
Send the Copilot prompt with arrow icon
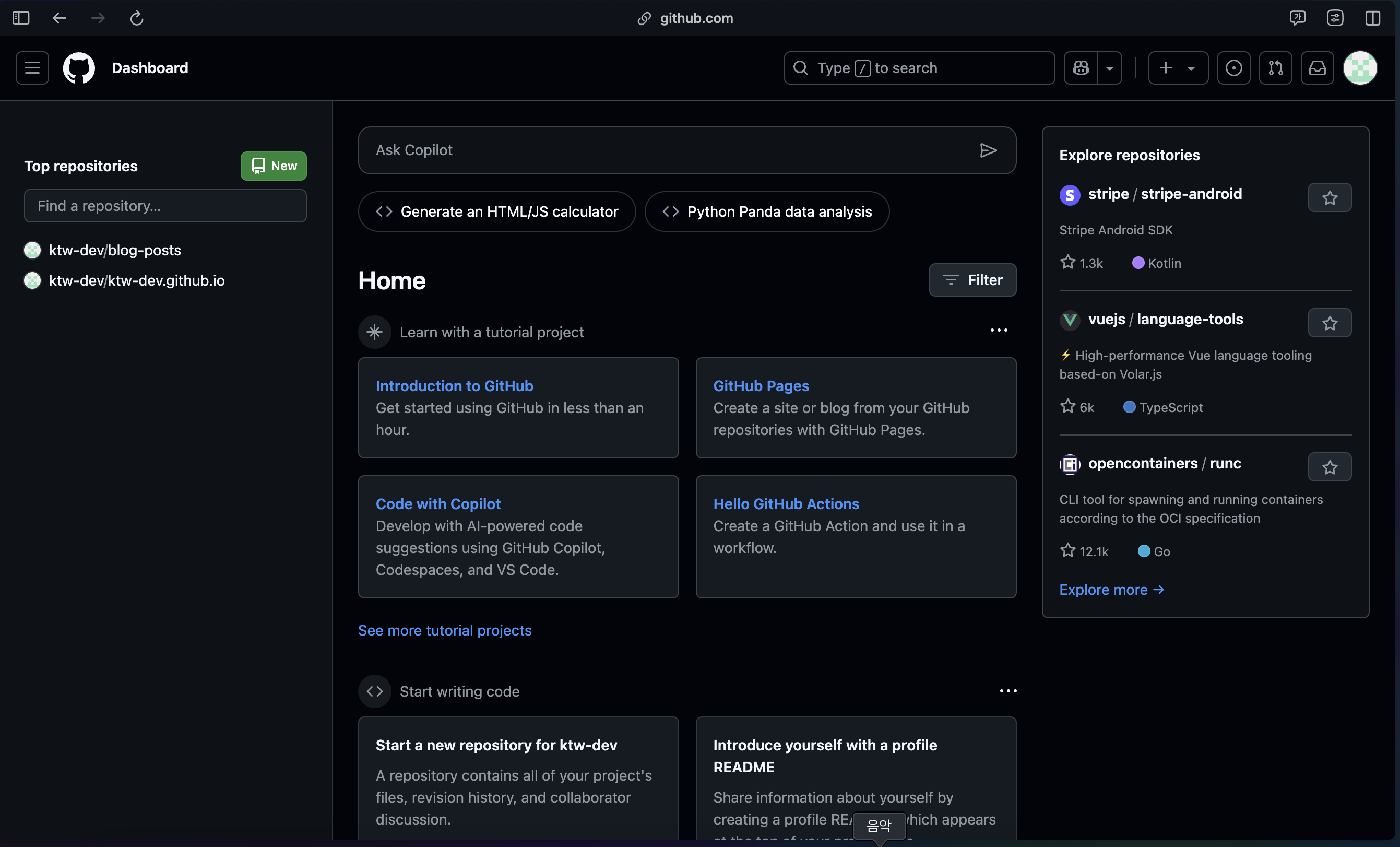[x=988, y=150]
